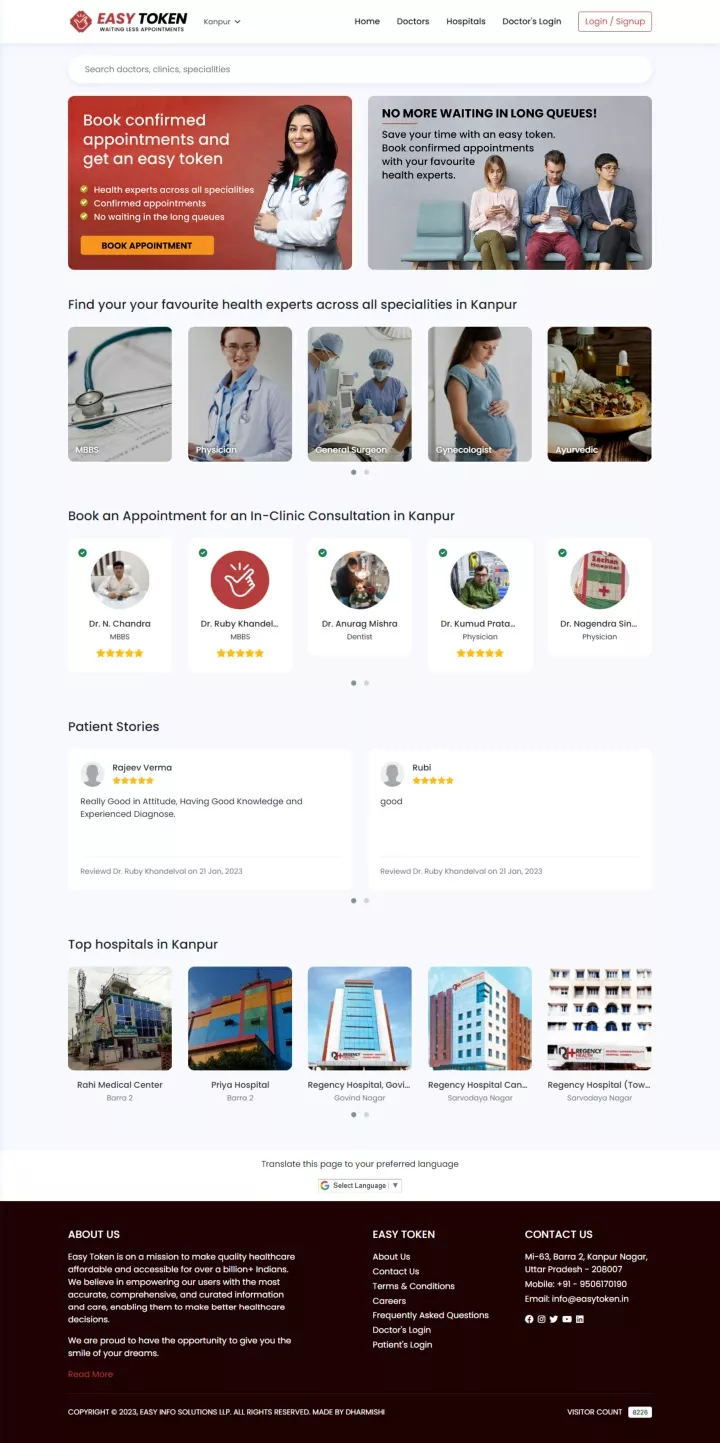Image resolution: width=720 pixels, height=1443 pixels.
Task: Go to second page of specialities carousel
Action: click(x=366, y=472)
